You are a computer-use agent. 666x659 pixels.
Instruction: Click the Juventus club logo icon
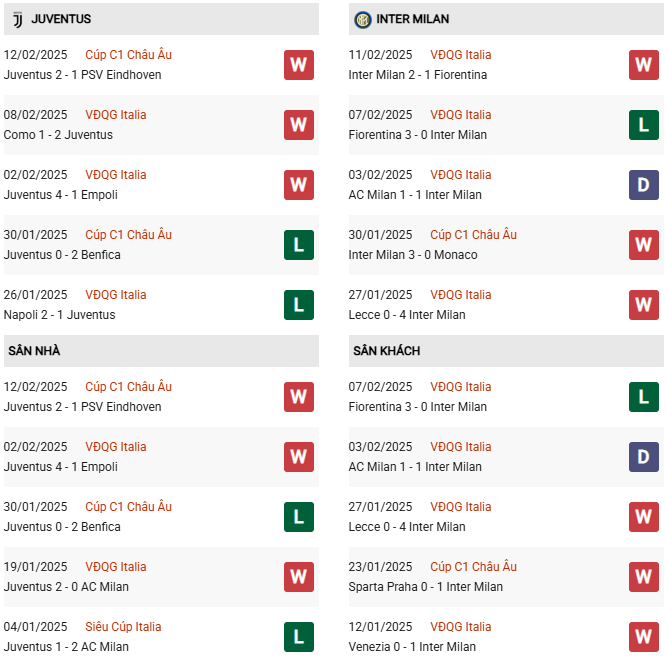pos(18,19)
